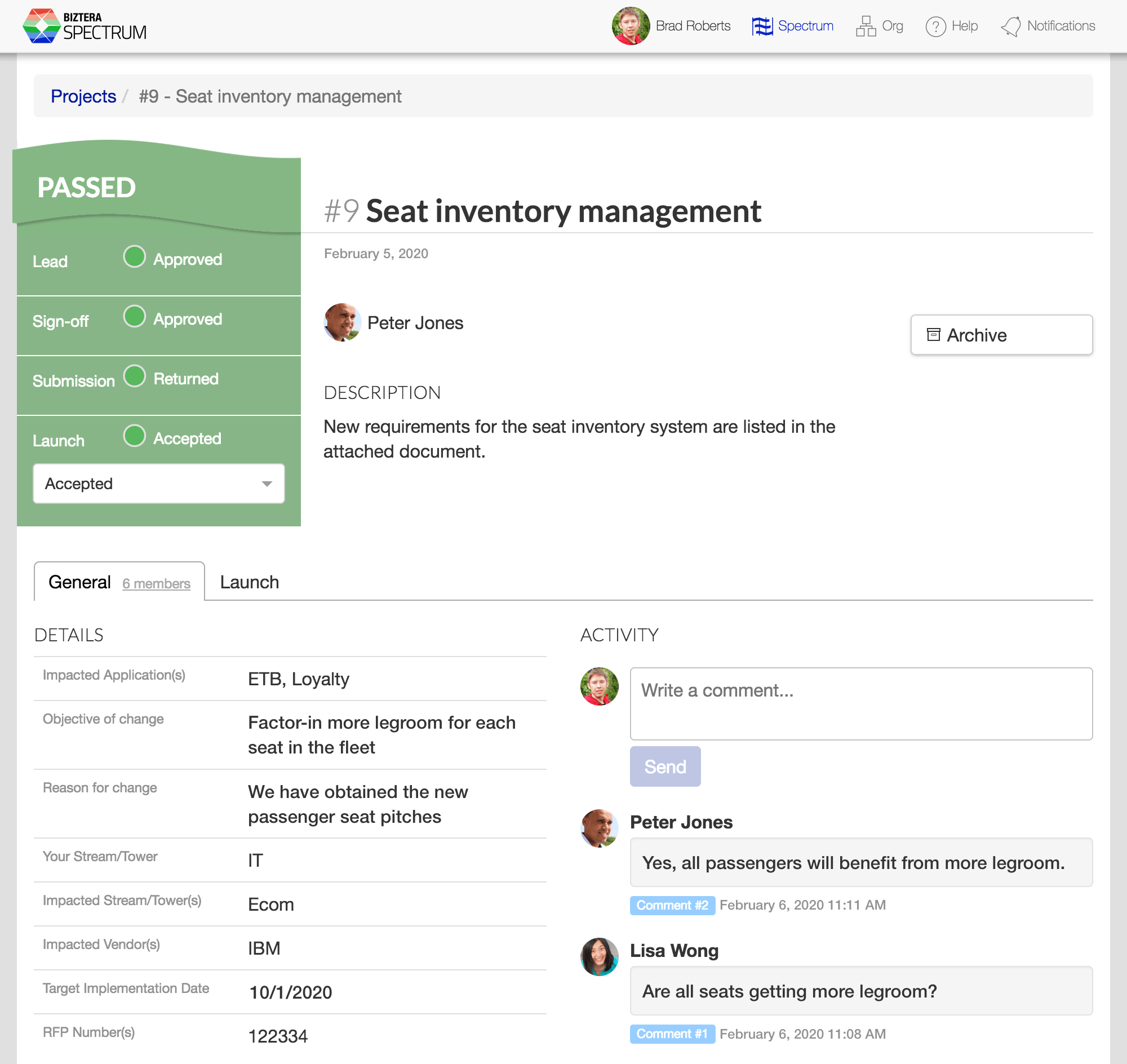This screenshot has height=1064, width=1127.
Task: Open the Projects breadcrumb link
Action: coord(83,96)
